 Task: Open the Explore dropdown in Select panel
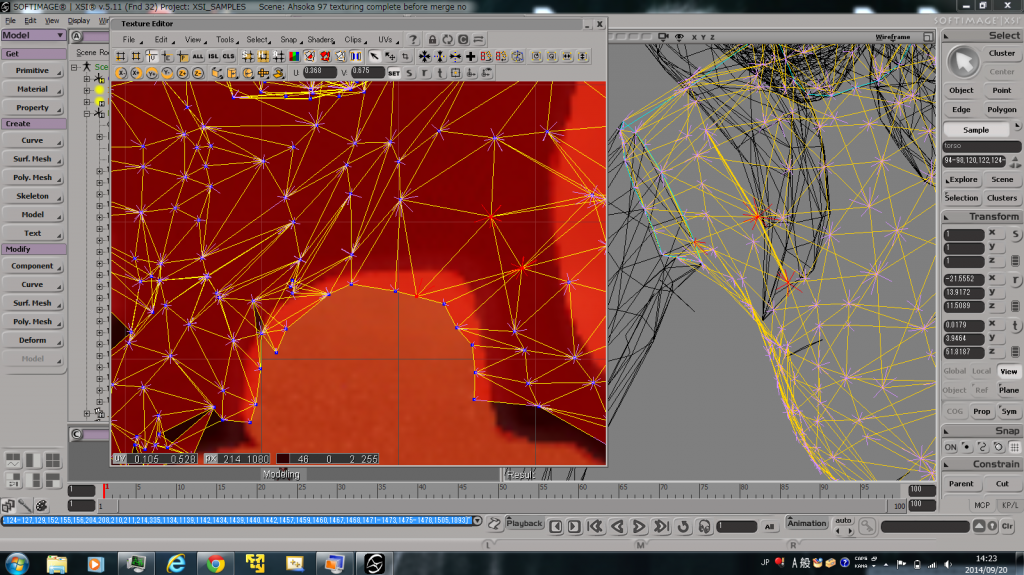click(963, 179)
